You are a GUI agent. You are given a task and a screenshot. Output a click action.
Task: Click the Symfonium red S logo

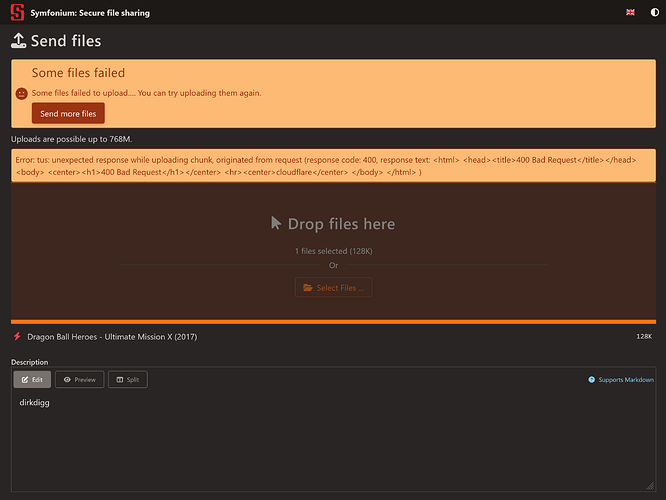pyautogui.click(x=17, y=12)
